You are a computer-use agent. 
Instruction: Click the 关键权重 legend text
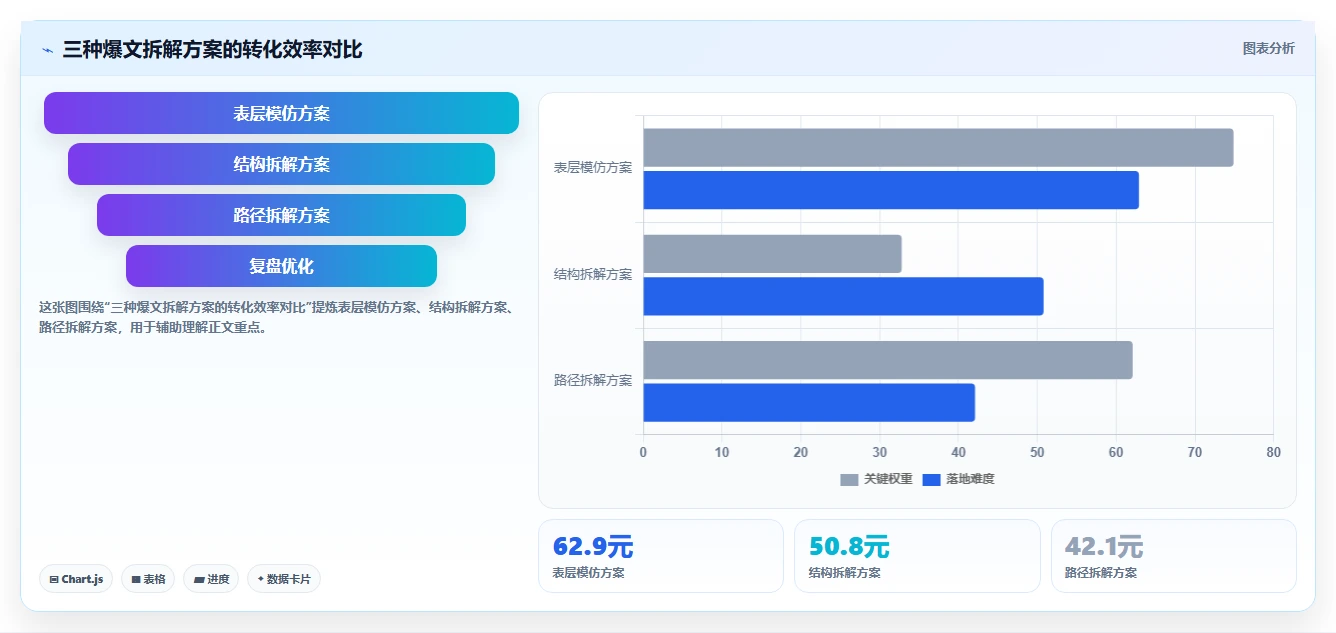pos(888,480)
